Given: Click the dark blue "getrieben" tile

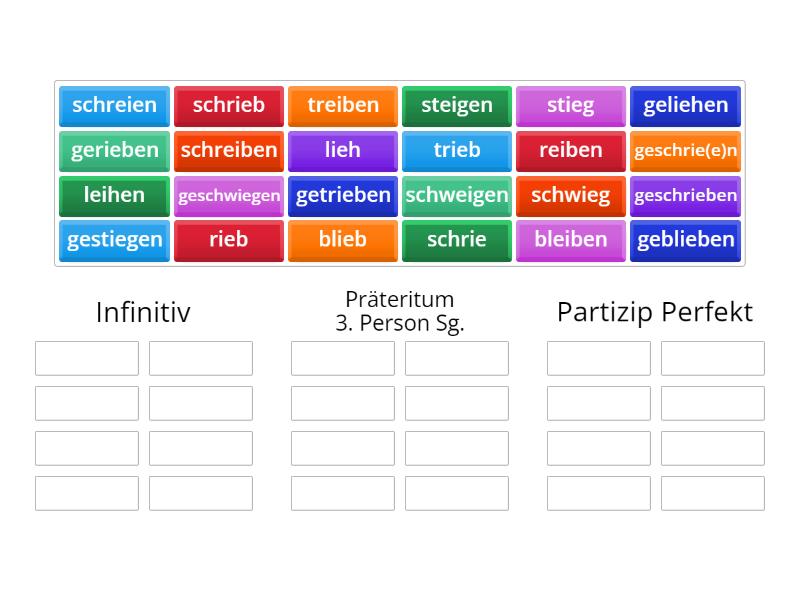Looking at the screenshot, I should tap(342, 195).
